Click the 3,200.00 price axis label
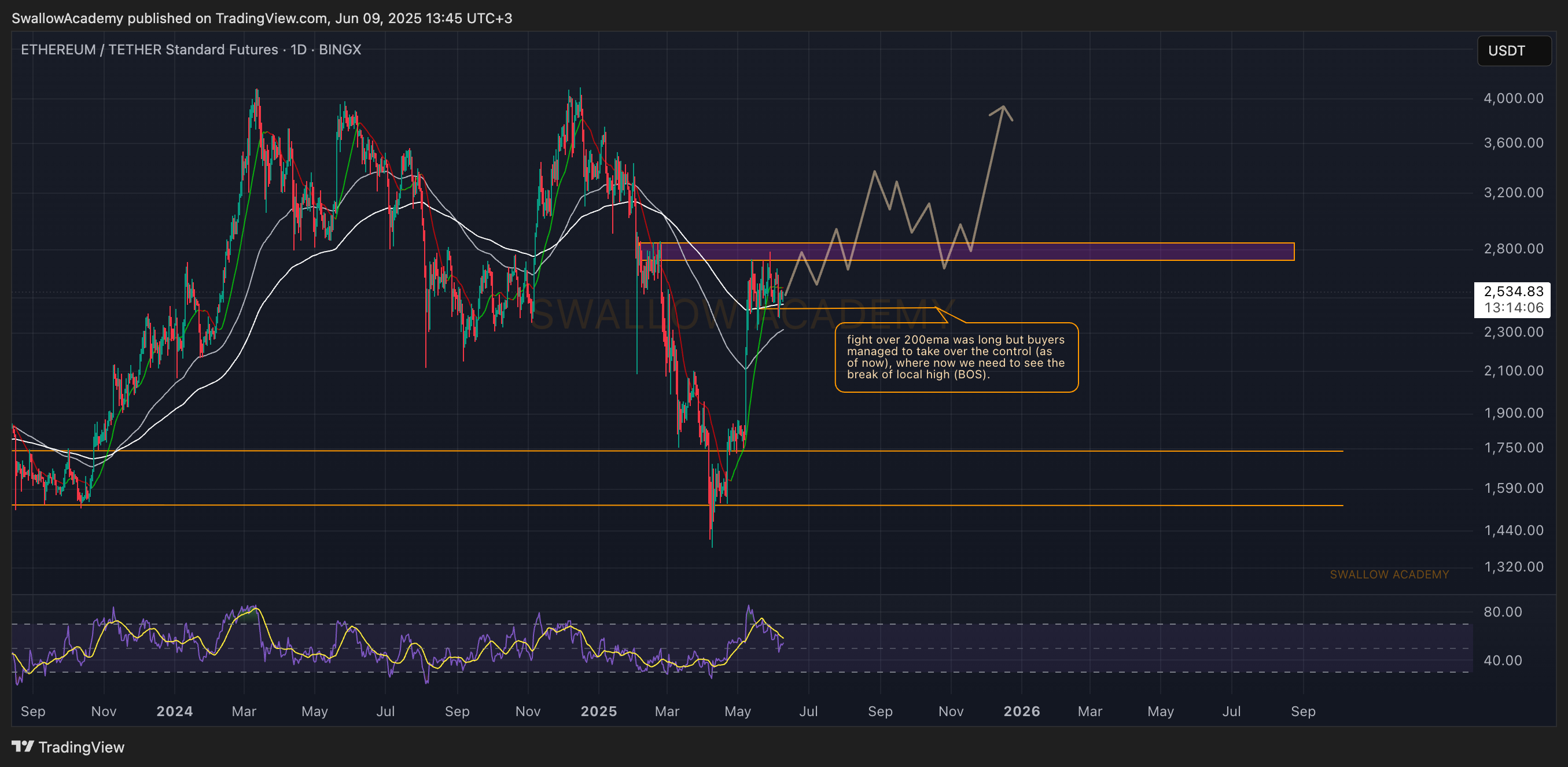This screenshot has height=767, width=1568. click(x=1513, y=193)
